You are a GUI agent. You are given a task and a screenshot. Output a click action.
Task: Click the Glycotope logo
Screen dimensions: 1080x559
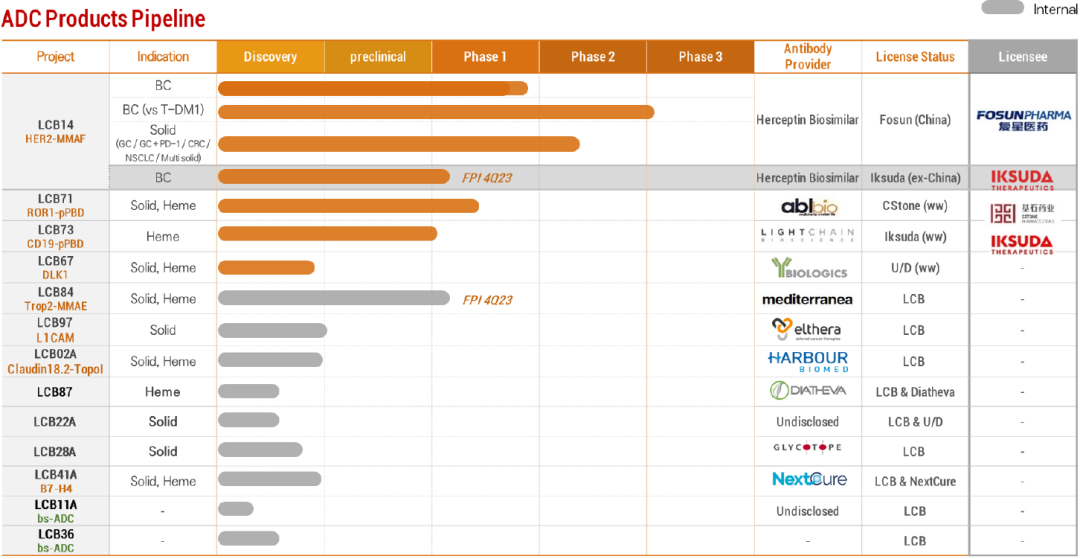(x=807, y=448)
